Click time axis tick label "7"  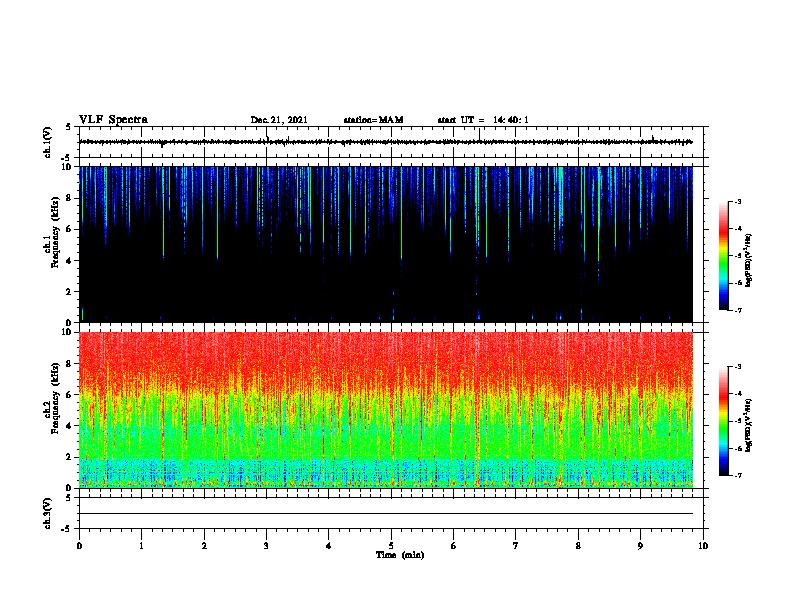pos(516,545)
